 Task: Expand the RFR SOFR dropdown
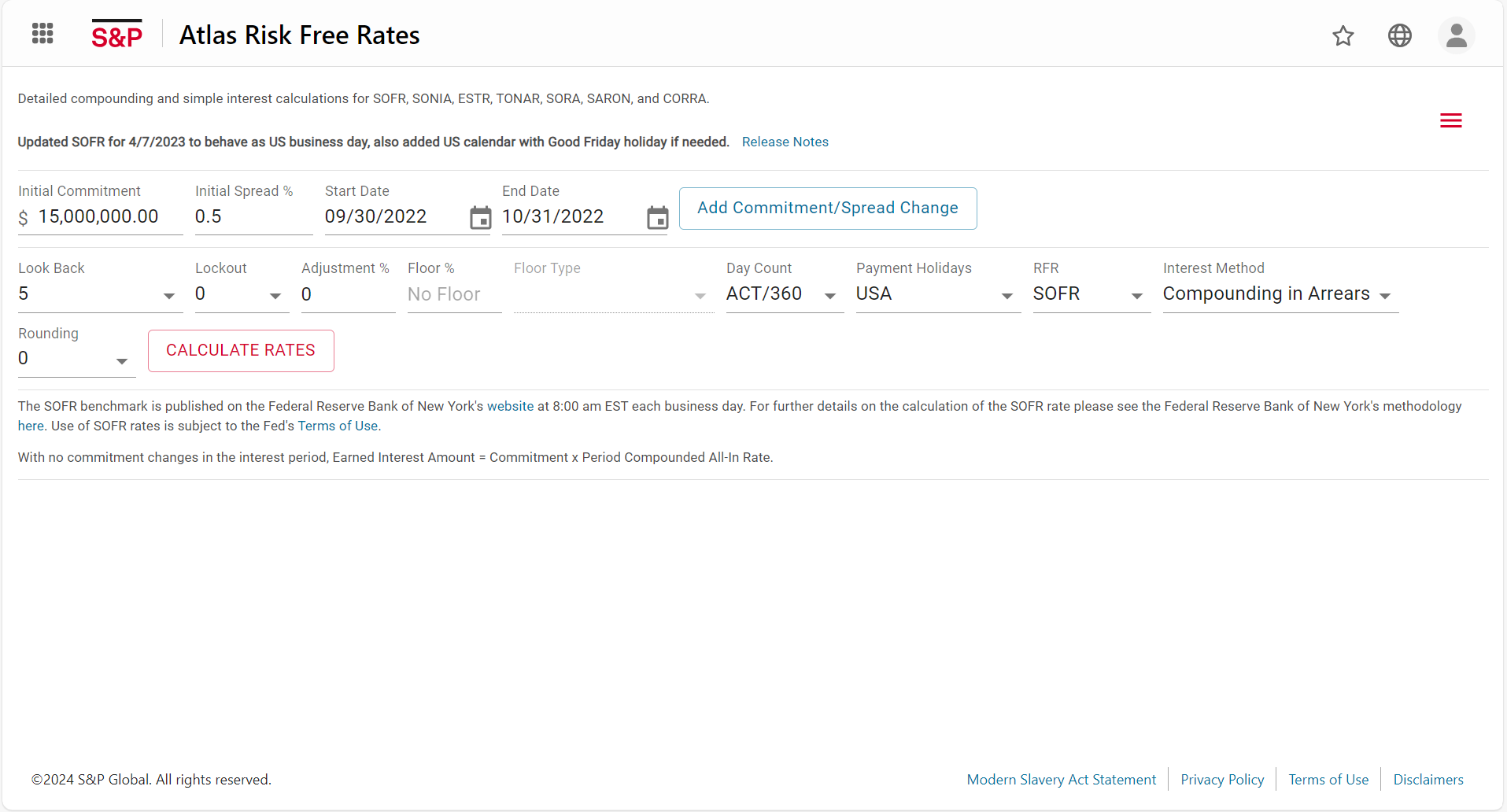click(1092, 294)
